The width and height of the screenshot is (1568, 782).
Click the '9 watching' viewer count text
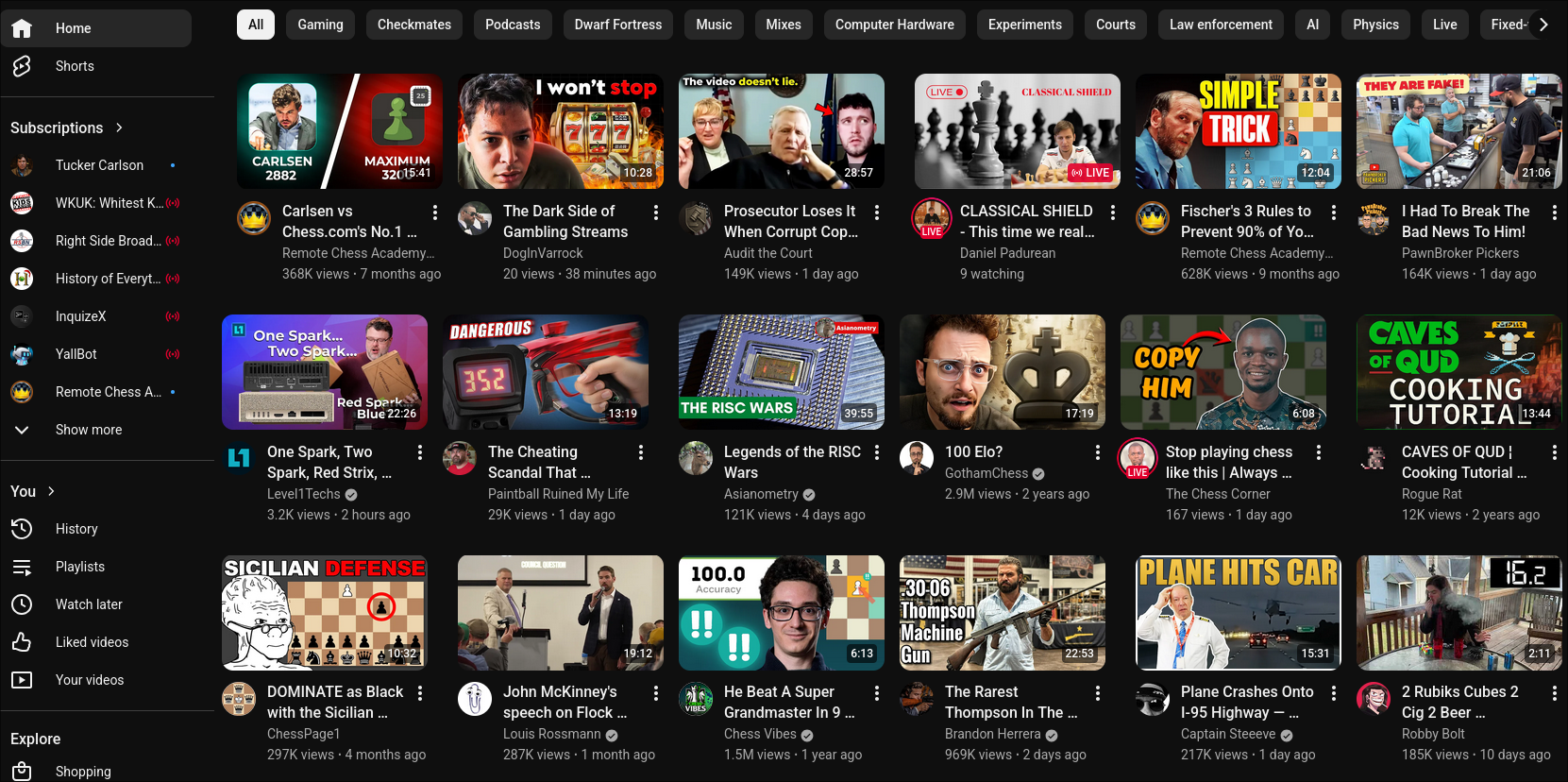[x=992, y=274]
